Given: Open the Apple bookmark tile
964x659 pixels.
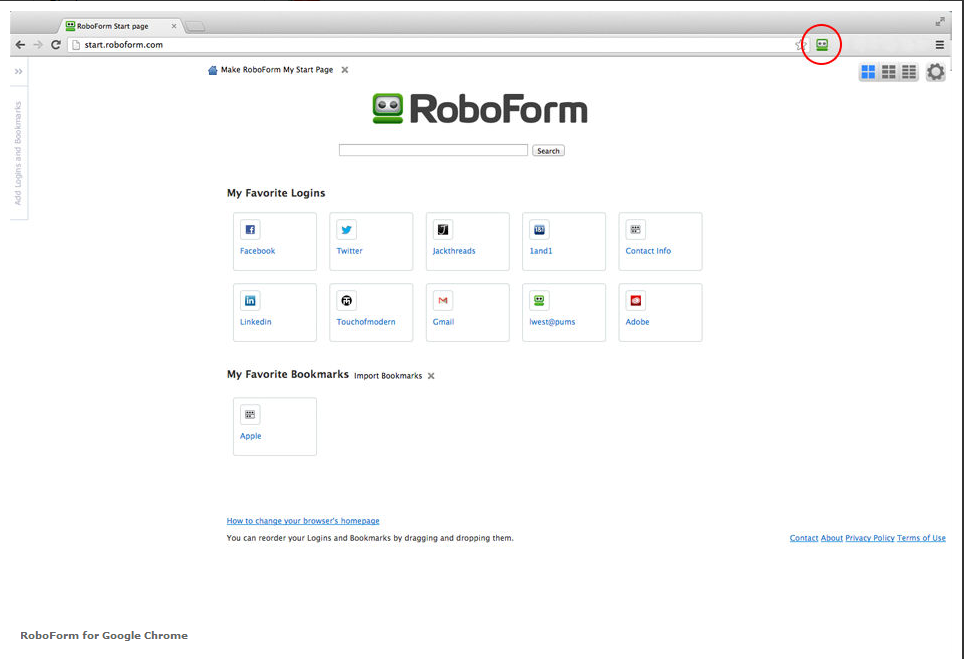Looking at the screenshot, I should point(275,427).
